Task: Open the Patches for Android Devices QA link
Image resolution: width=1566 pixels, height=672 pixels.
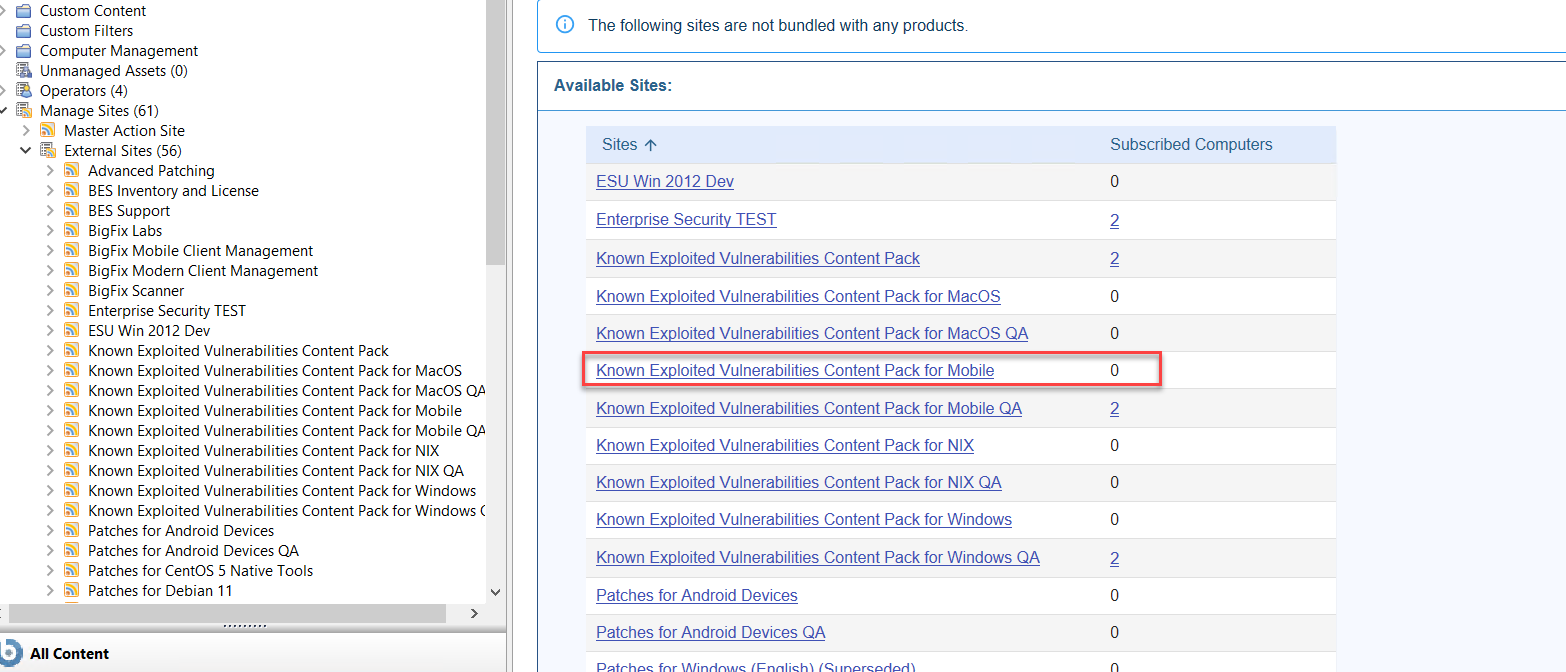Action: pos(710,632)
